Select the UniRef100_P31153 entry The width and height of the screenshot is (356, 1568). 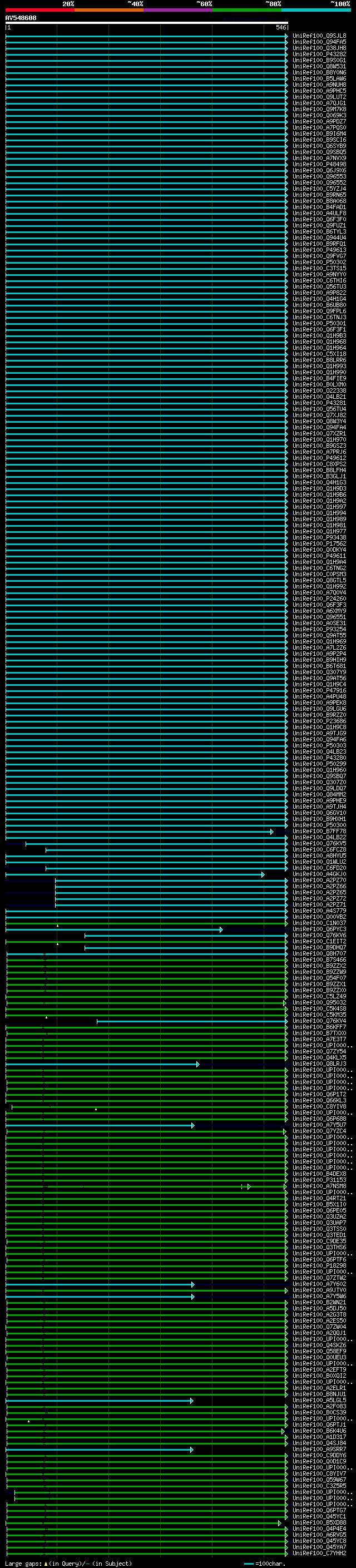[x=319, y=1180]
